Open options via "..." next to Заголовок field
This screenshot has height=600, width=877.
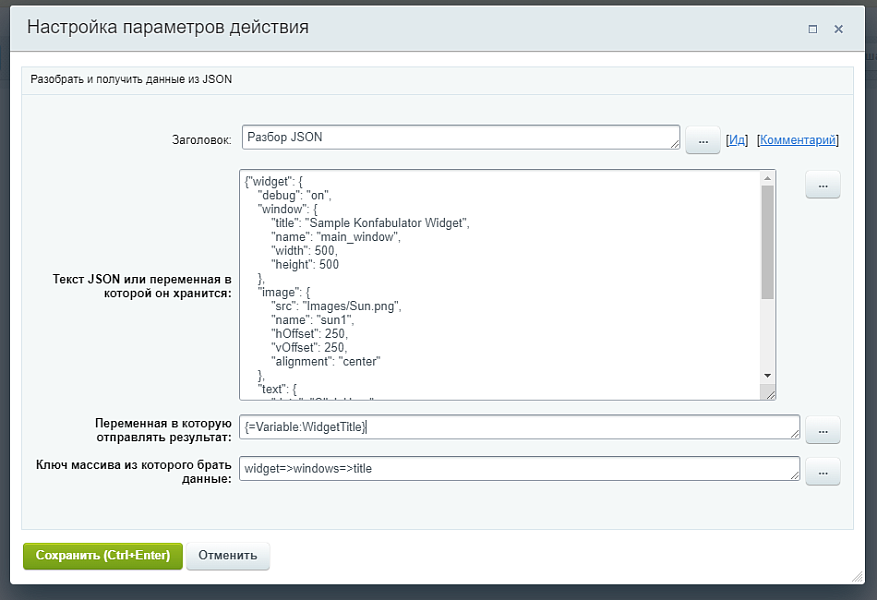tap(702, 140)
